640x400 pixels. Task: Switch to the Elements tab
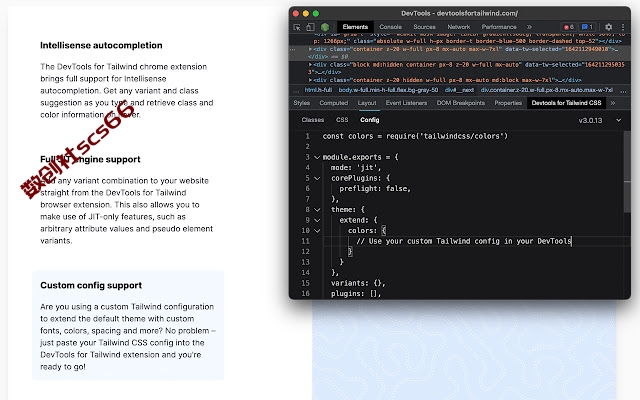tap(355, 27)
